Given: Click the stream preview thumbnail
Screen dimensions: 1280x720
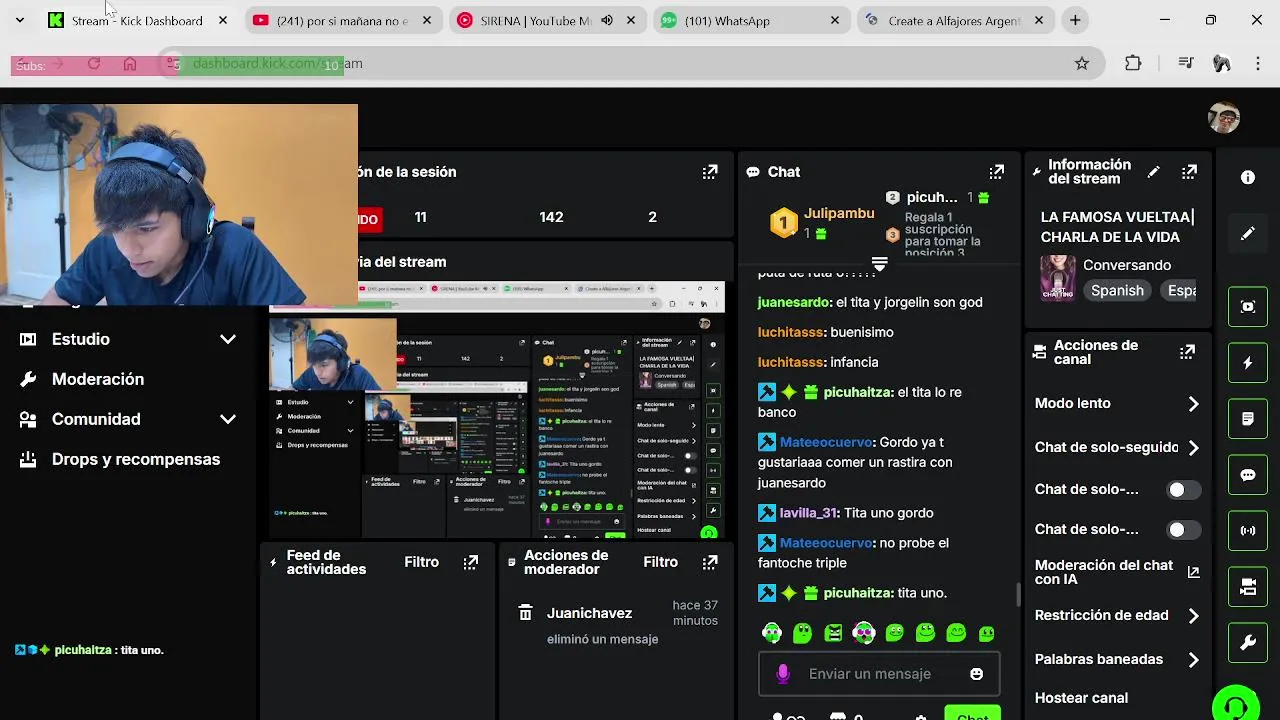Looking at the screenshot, I should (x=497, y=410).
